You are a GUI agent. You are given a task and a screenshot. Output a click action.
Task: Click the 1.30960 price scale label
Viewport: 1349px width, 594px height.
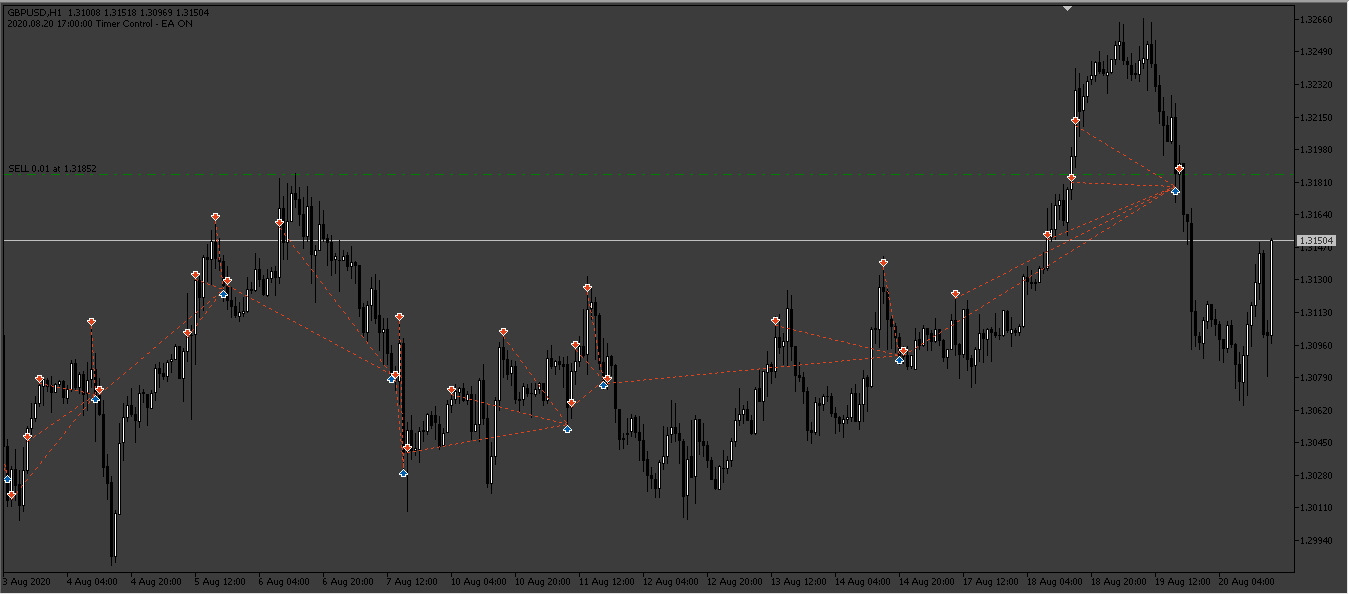(1317, 346)
